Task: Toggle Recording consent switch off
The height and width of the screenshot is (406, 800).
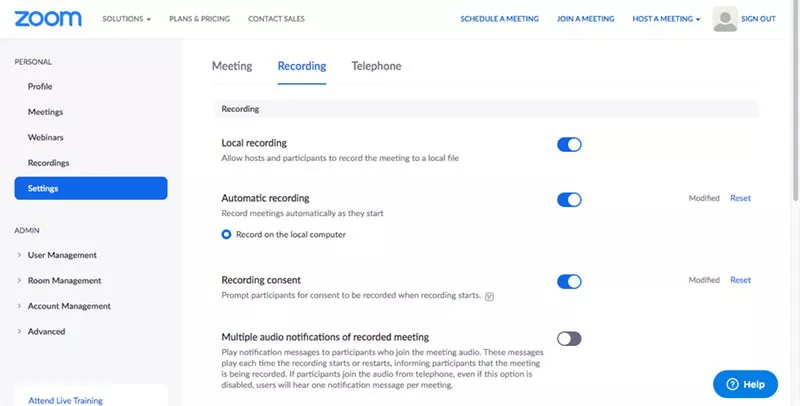Action: [x=569, y=281]
